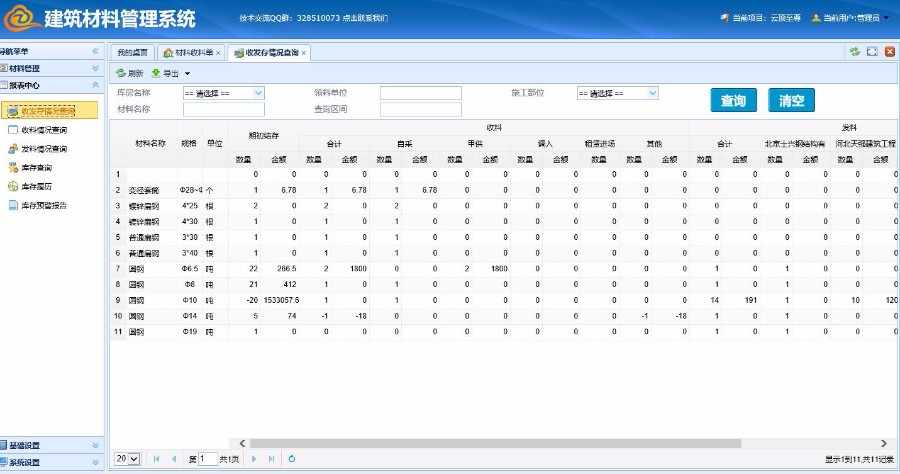900x474 pixels.
Task: Click the 刷新 refresh toolbar icon
Action: tap(121, 73)
